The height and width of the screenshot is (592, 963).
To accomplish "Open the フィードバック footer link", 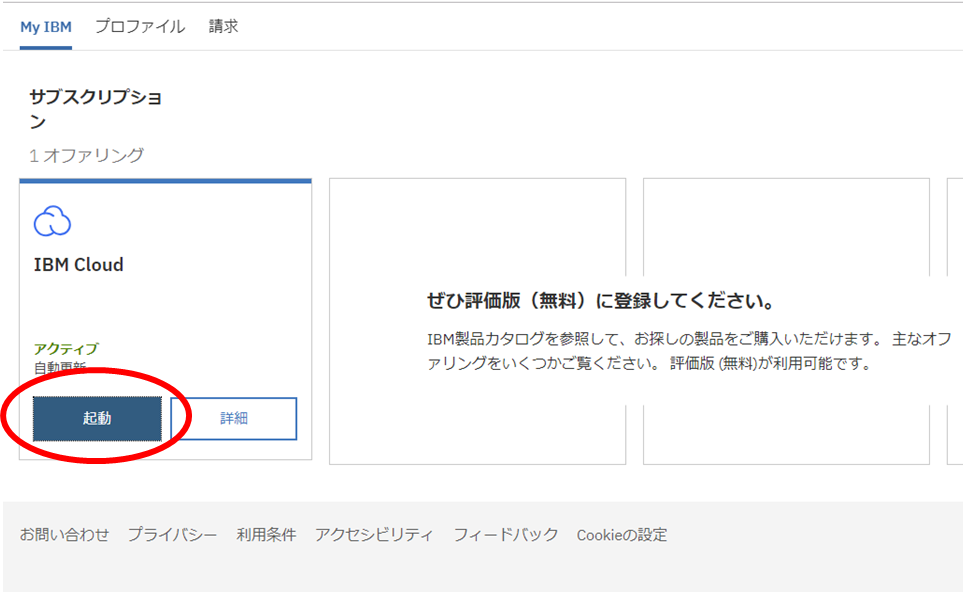I will coord(505,535).
